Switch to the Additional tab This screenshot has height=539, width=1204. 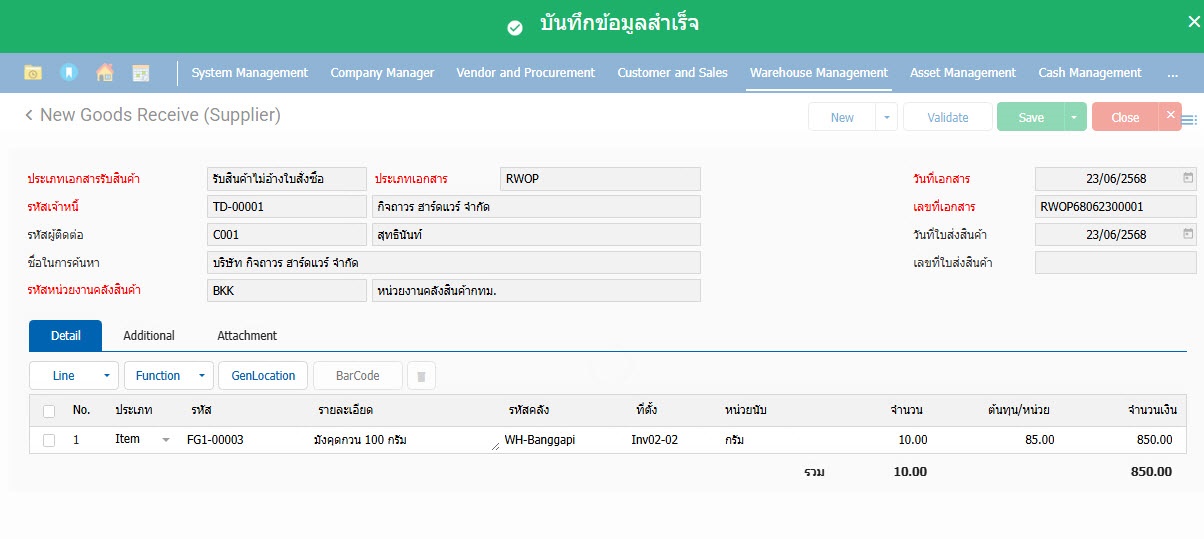click(149, 336)
